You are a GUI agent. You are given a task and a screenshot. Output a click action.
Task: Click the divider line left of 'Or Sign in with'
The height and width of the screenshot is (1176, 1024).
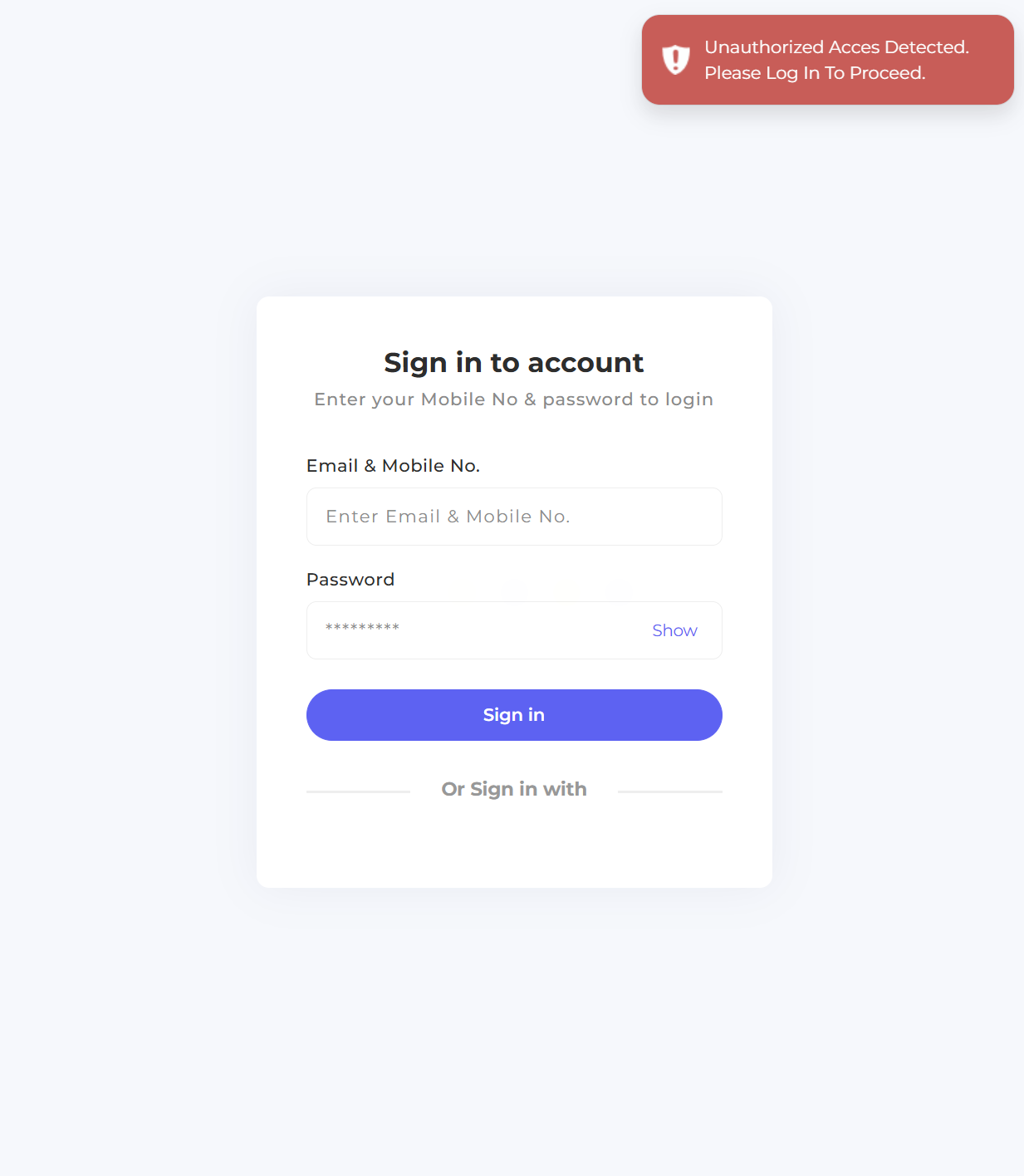point(358,791)
